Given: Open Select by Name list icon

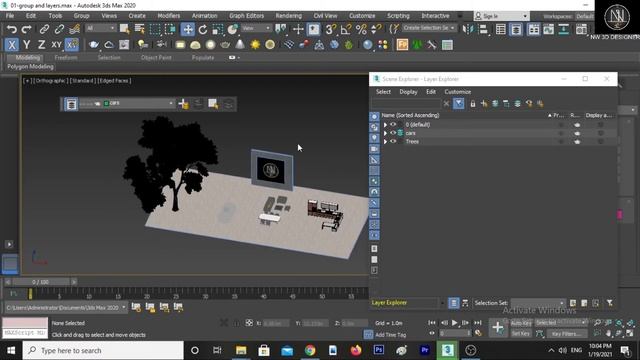Looking at the screenshot, I should tap(140, 29).
